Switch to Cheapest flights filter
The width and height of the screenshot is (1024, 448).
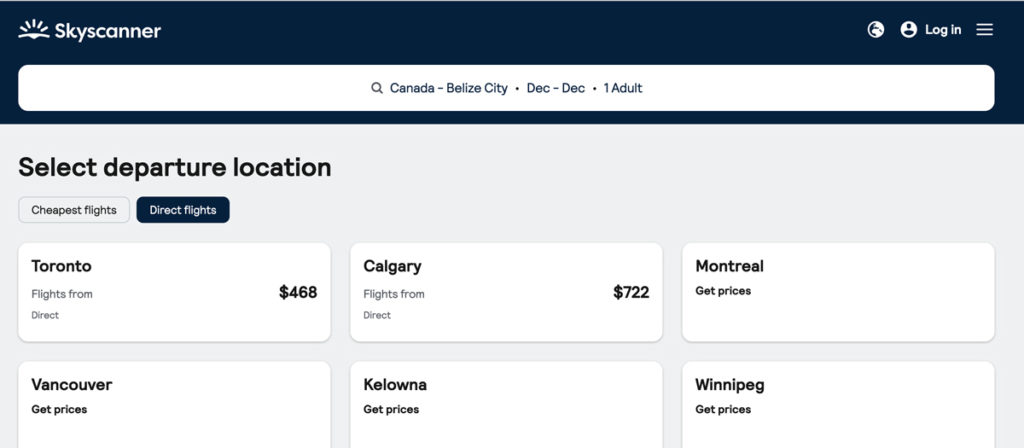pos(74,210)
